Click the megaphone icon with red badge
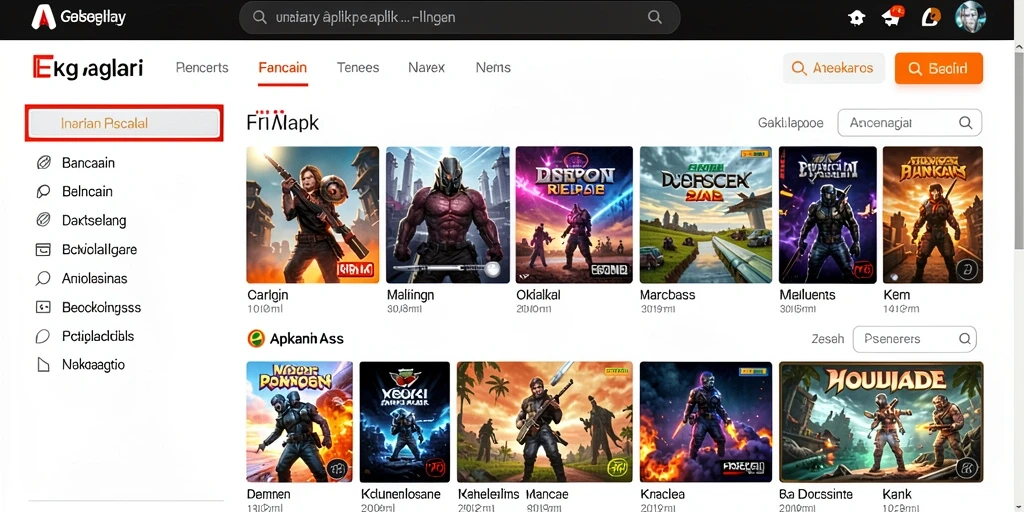The width and height of the screenshot is (1024, 512). [x=893, y=16]
